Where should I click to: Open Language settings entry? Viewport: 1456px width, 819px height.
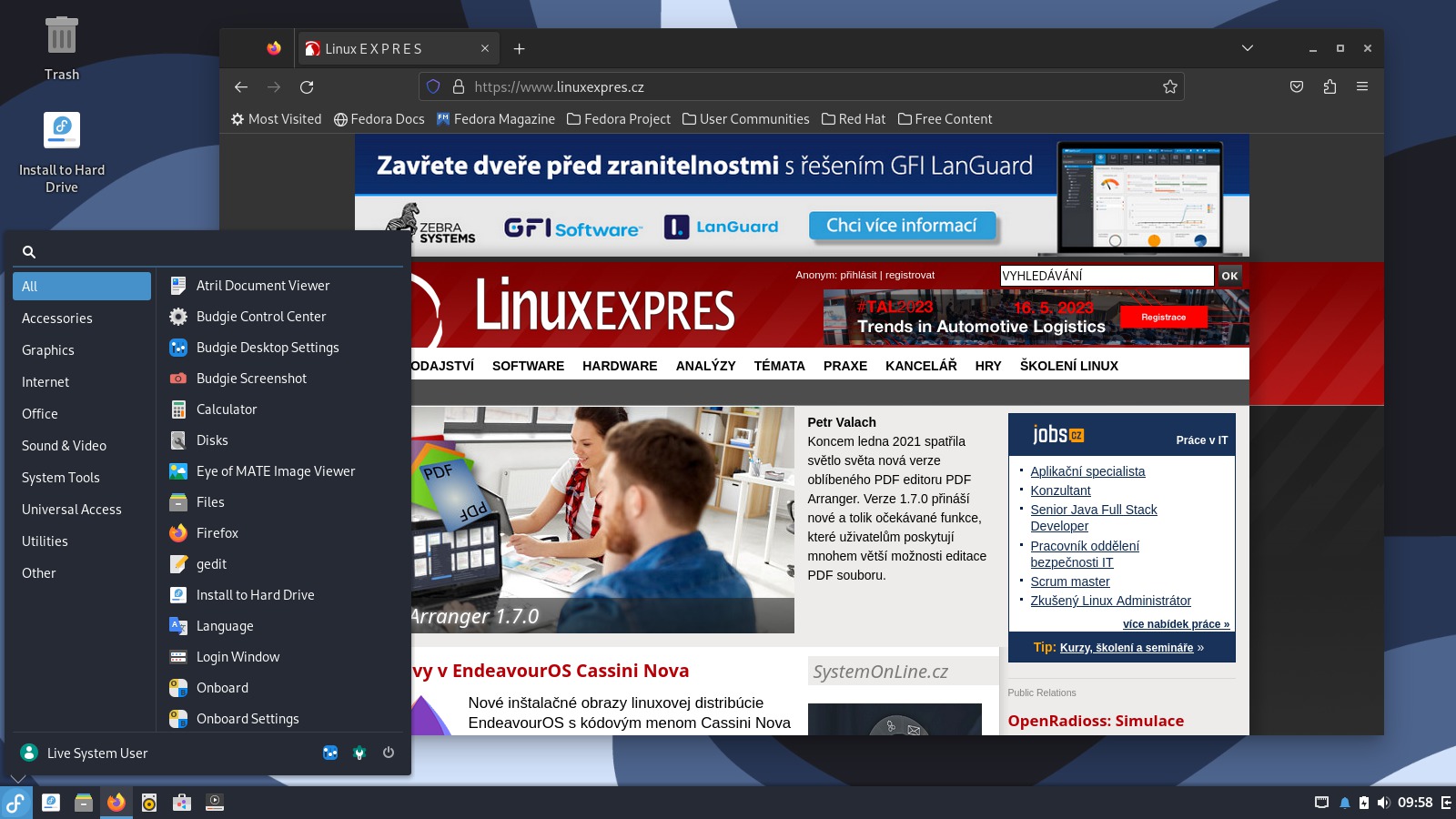[x=280, y=626]
